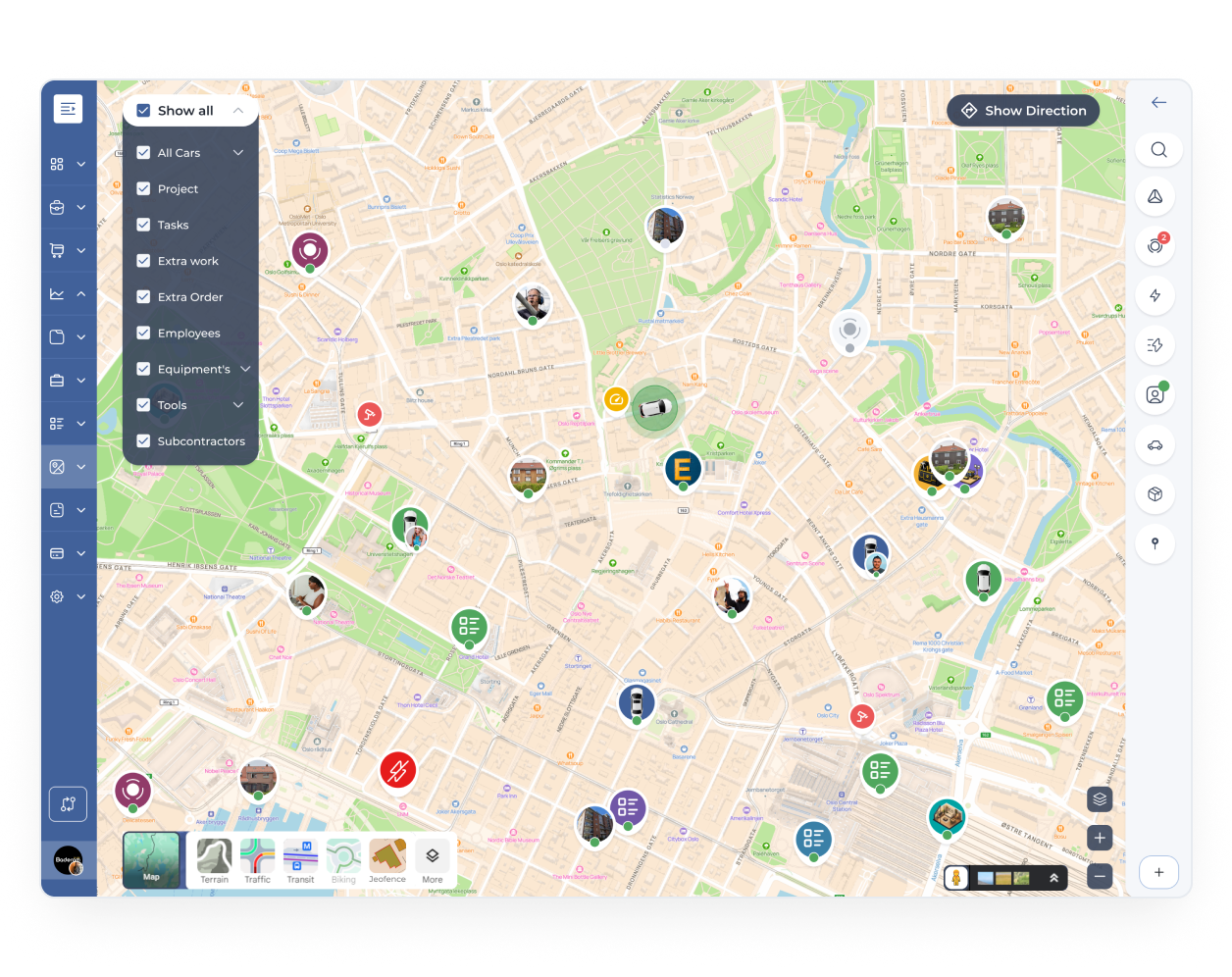1232x977 pixels.
Task: Click the notification icon with badge 2
Action: [x=1155, y=245]
